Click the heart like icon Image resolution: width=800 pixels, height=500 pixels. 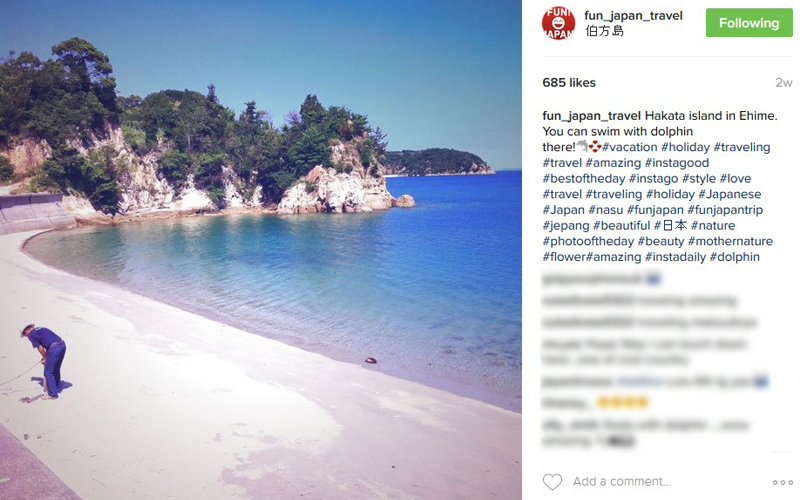click(x=552, y=482)
